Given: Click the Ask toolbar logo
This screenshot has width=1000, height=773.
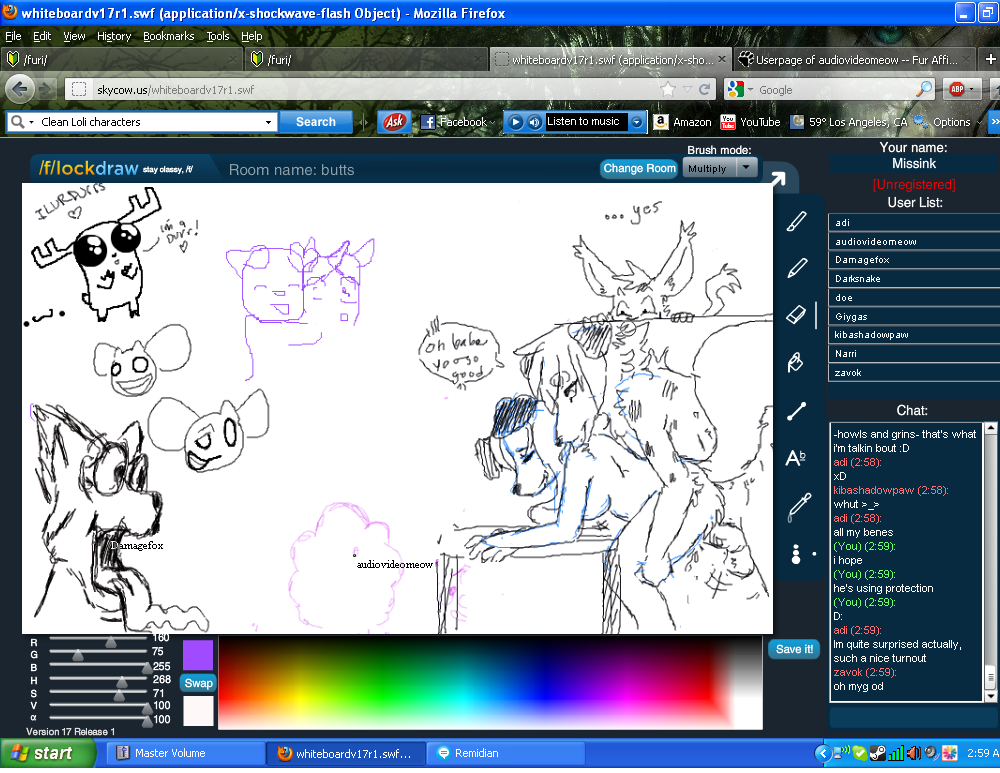Looking at the screenshot, I should (394, 122).
